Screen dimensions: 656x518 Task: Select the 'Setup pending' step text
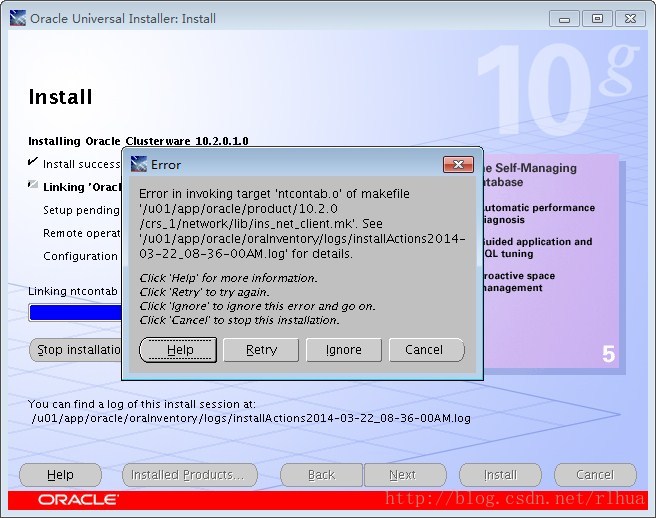click(x=81, y=210)
